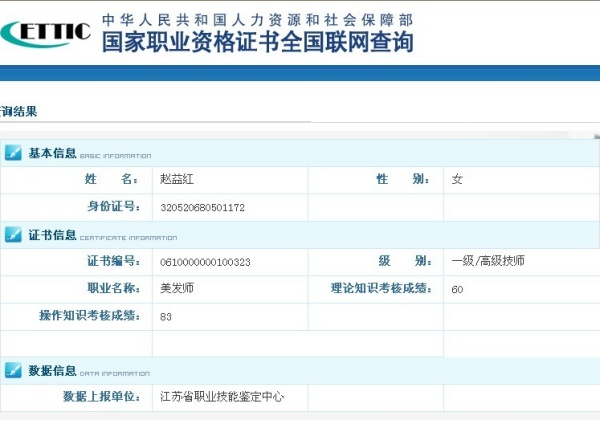Click the theory exam score 60
This screenshot has width=600, height=424.
457,290
